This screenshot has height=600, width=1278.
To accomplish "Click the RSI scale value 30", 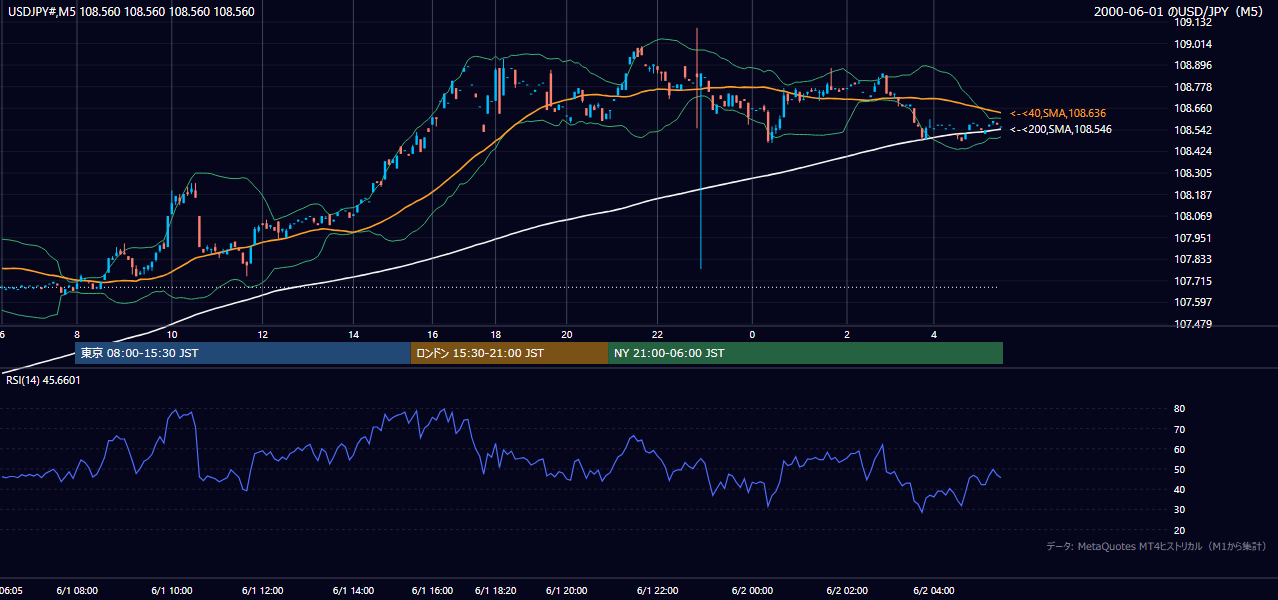I will [1180, 509].
